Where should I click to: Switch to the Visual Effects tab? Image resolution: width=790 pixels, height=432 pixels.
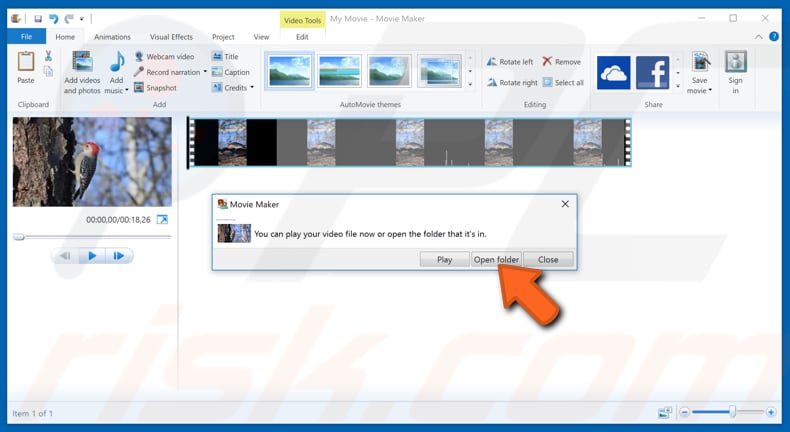pos(171,37)
